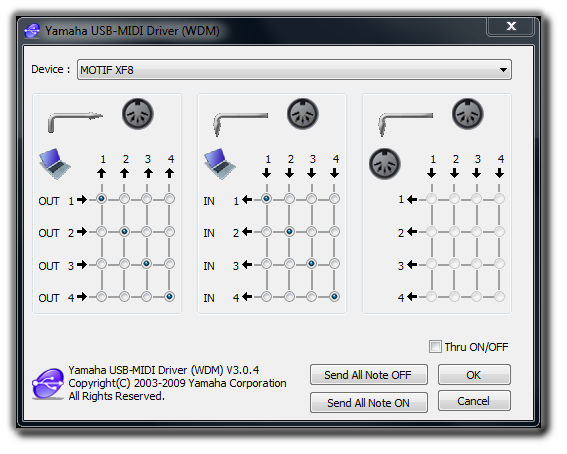Viewport: 567px width, 454px height.
Task: Route IN 1 to port 2
Action: click(289, 199)
